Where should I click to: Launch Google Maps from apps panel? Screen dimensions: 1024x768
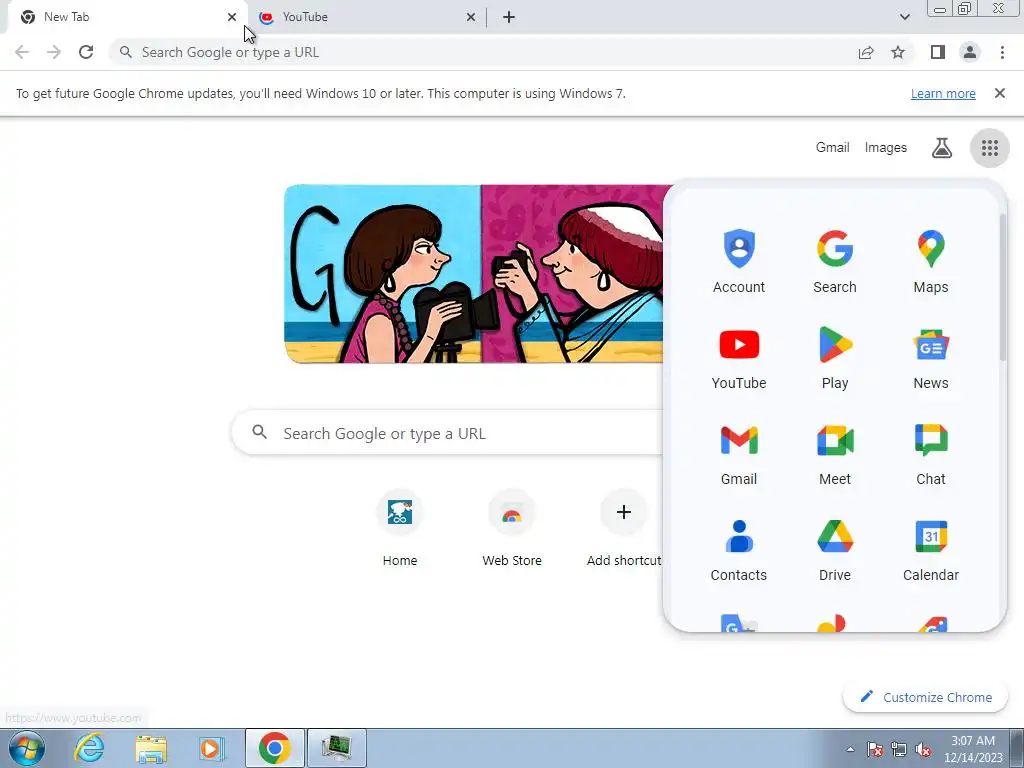931,261
